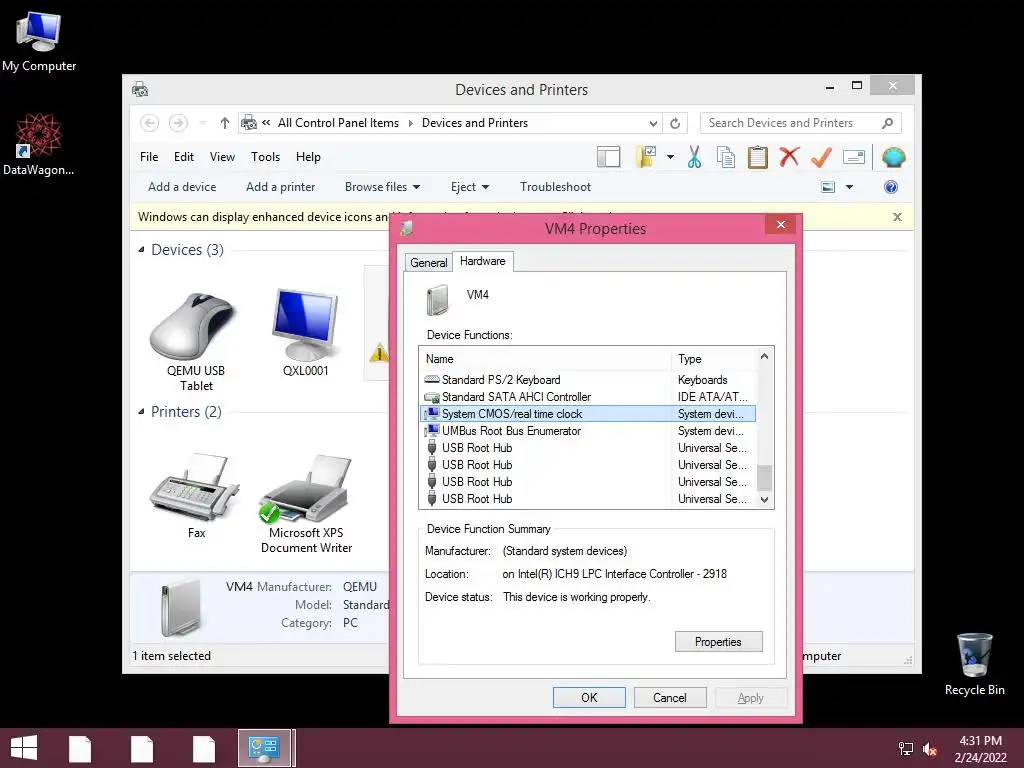Image resolution: width=1024 pixels, height=768 pixels.
Task: Click the Type column header
Action: (714, 359)
